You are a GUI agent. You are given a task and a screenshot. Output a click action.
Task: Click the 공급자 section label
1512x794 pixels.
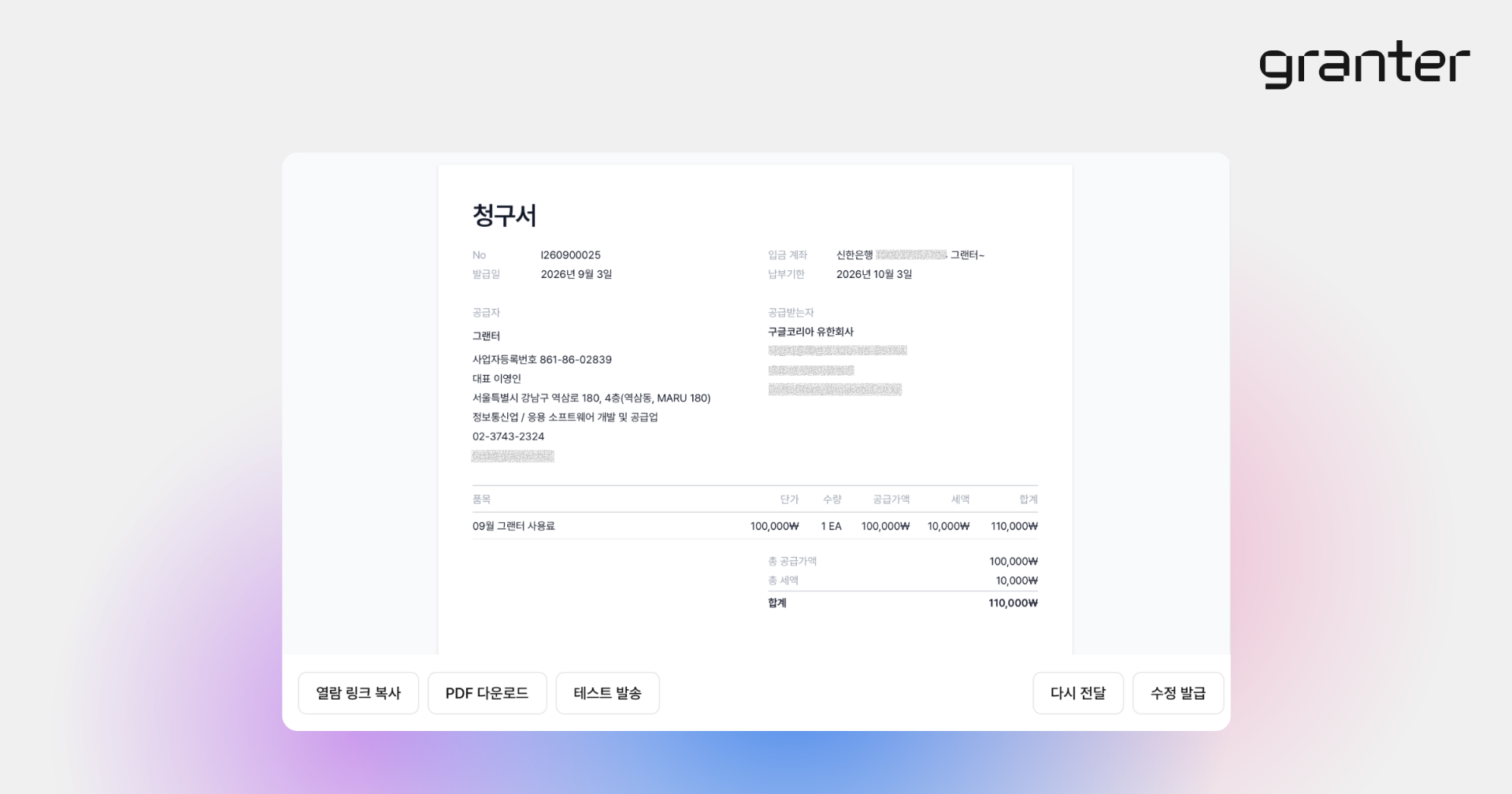[x=486, y=313]
